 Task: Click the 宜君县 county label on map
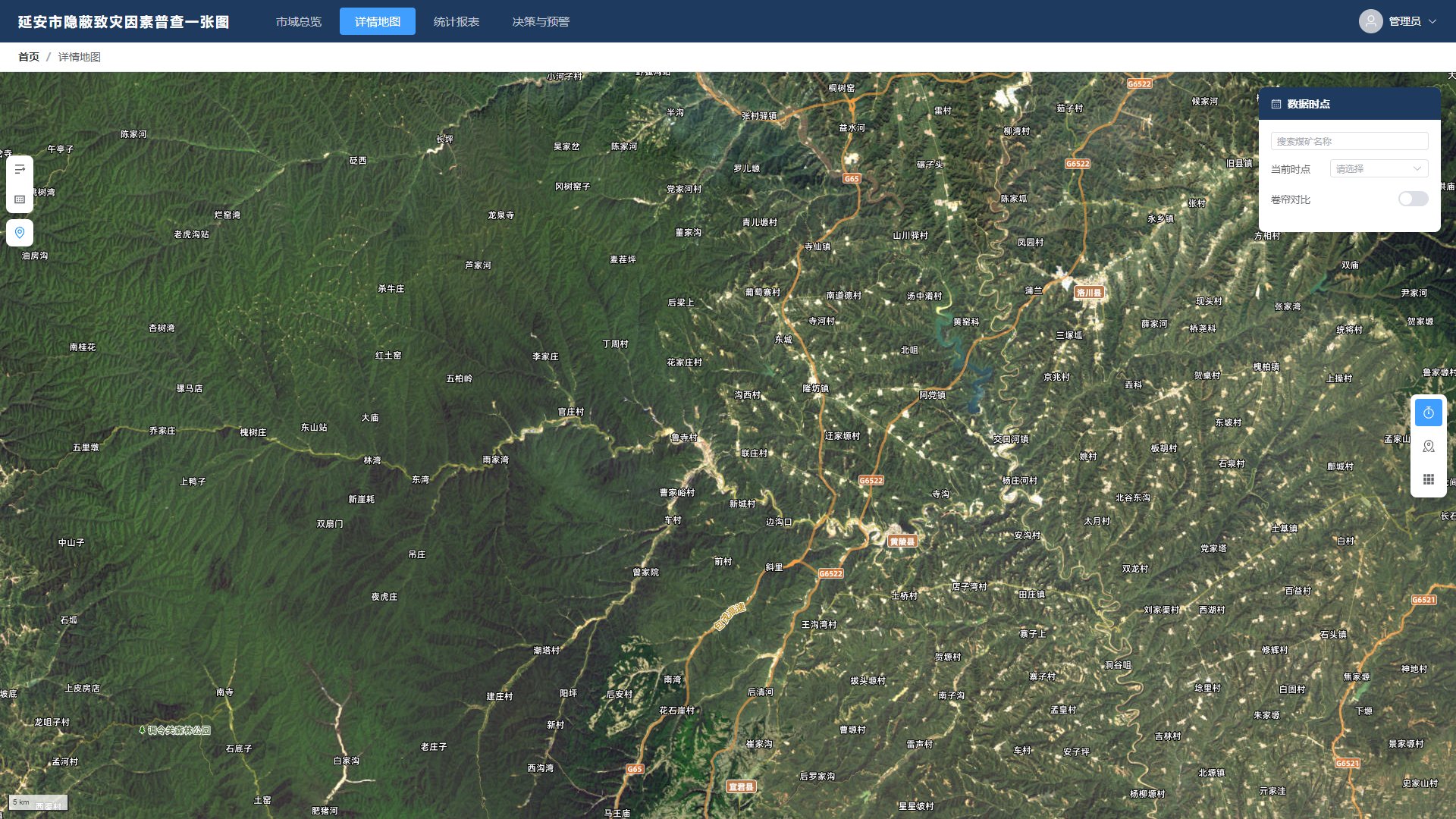(741, 787)
